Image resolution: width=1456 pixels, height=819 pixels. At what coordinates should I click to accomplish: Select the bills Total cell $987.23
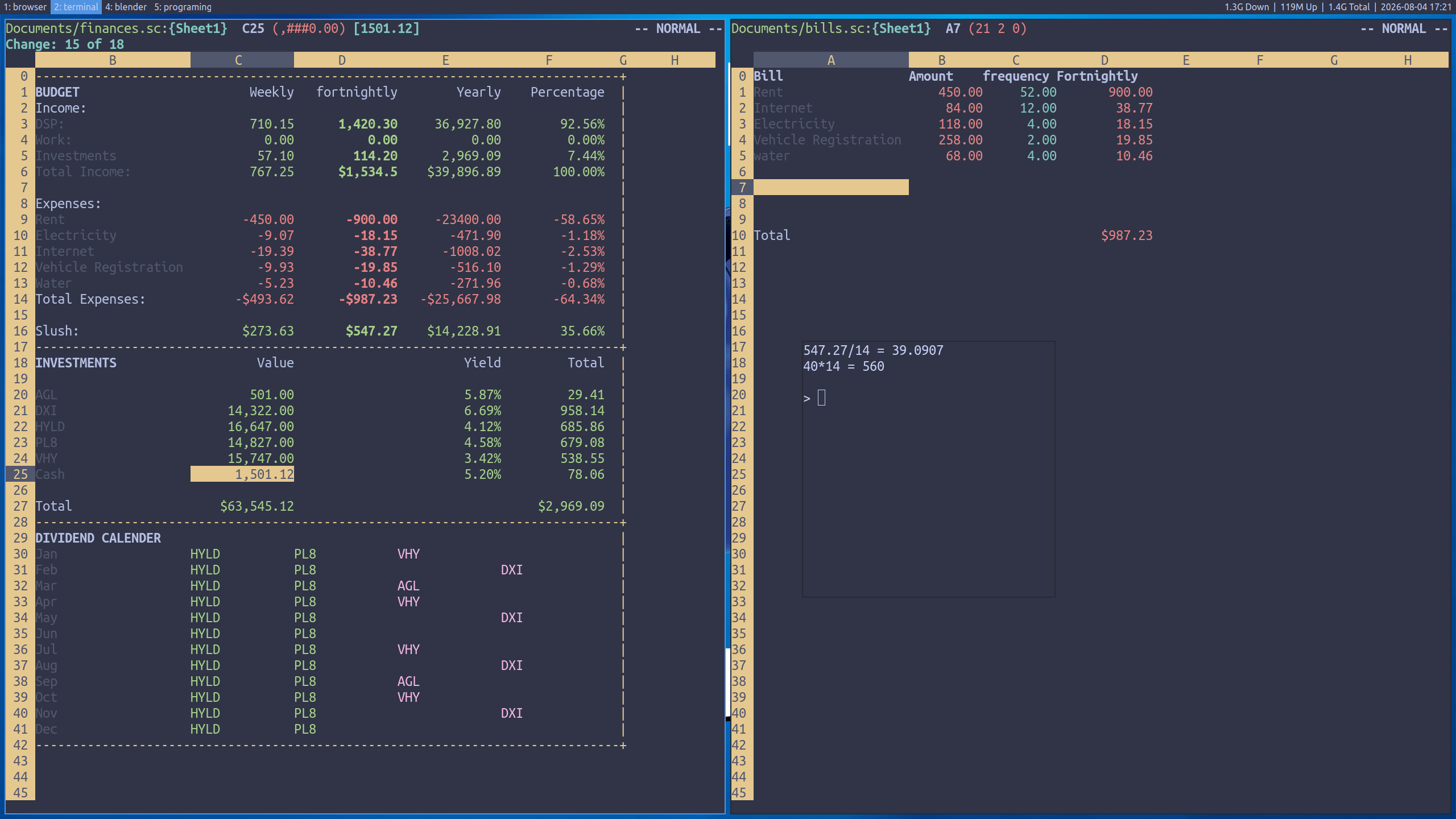[x=1127, y=235]
